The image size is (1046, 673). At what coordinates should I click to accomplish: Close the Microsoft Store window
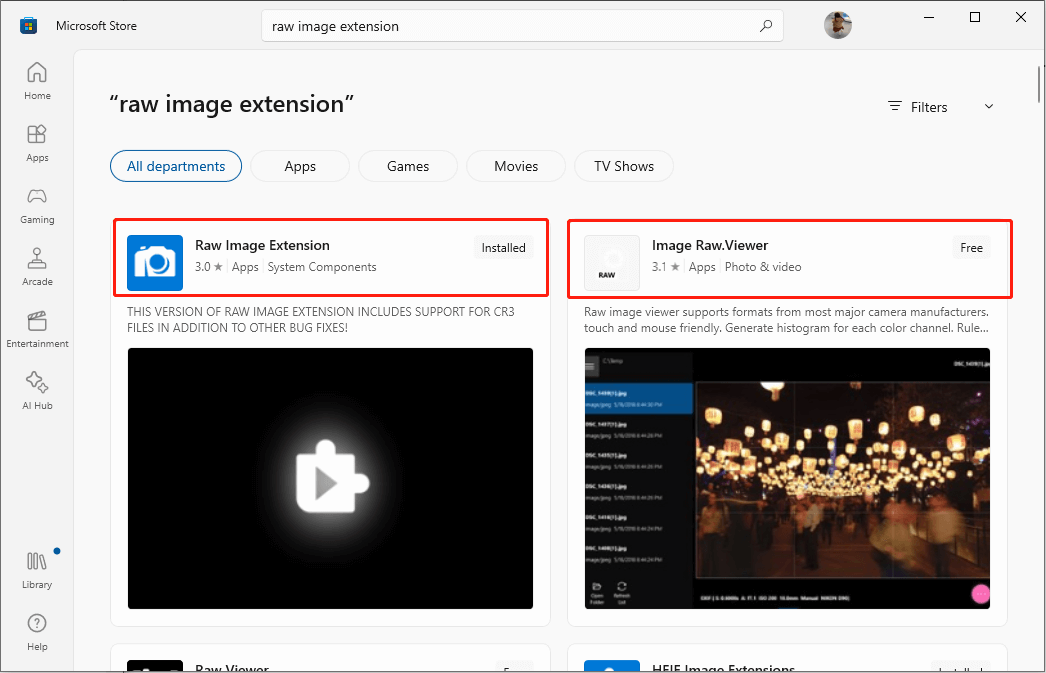coord(1021,17)
